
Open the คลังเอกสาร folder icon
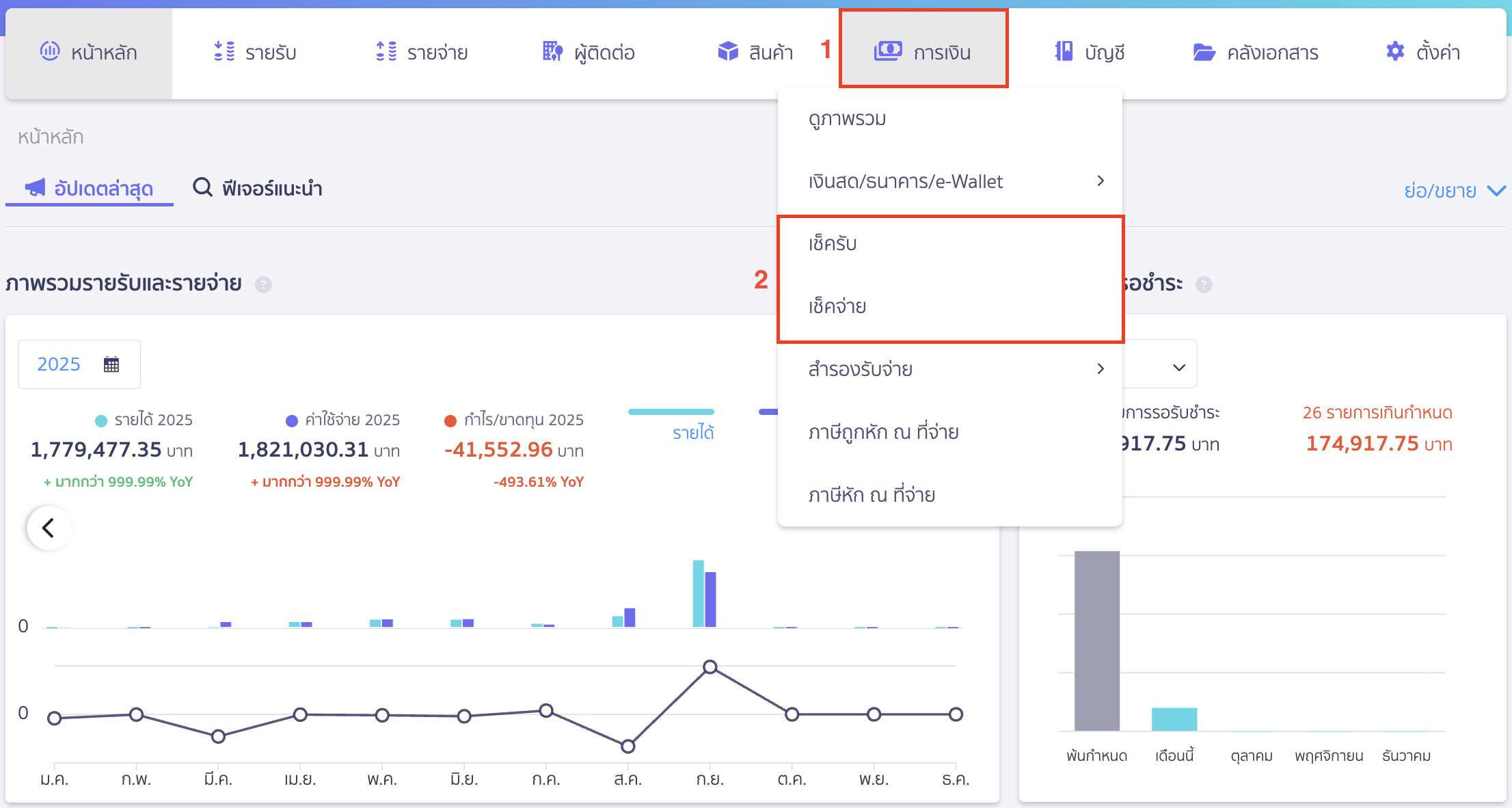[1204, 52]
